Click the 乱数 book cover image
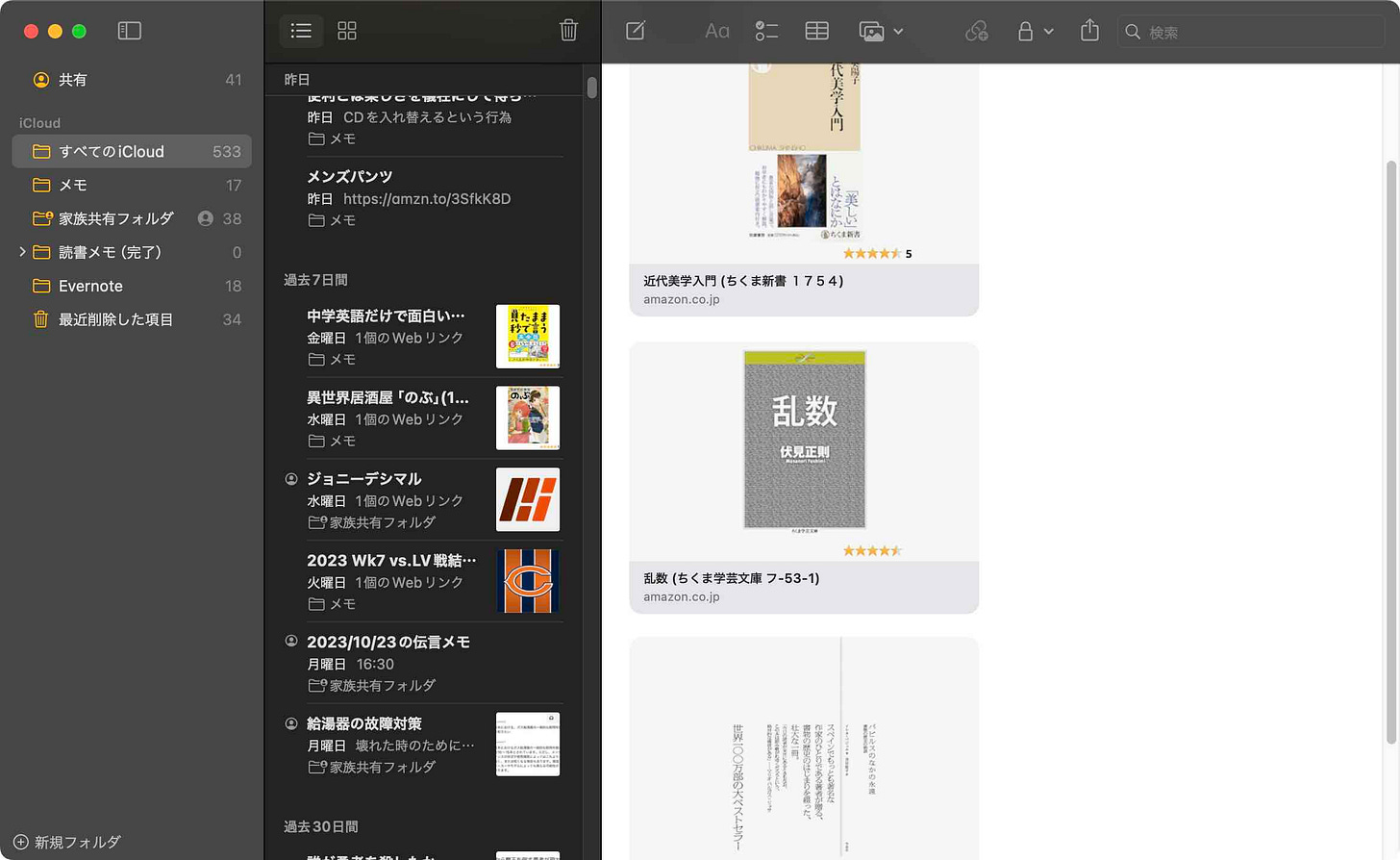 point(805,440)
